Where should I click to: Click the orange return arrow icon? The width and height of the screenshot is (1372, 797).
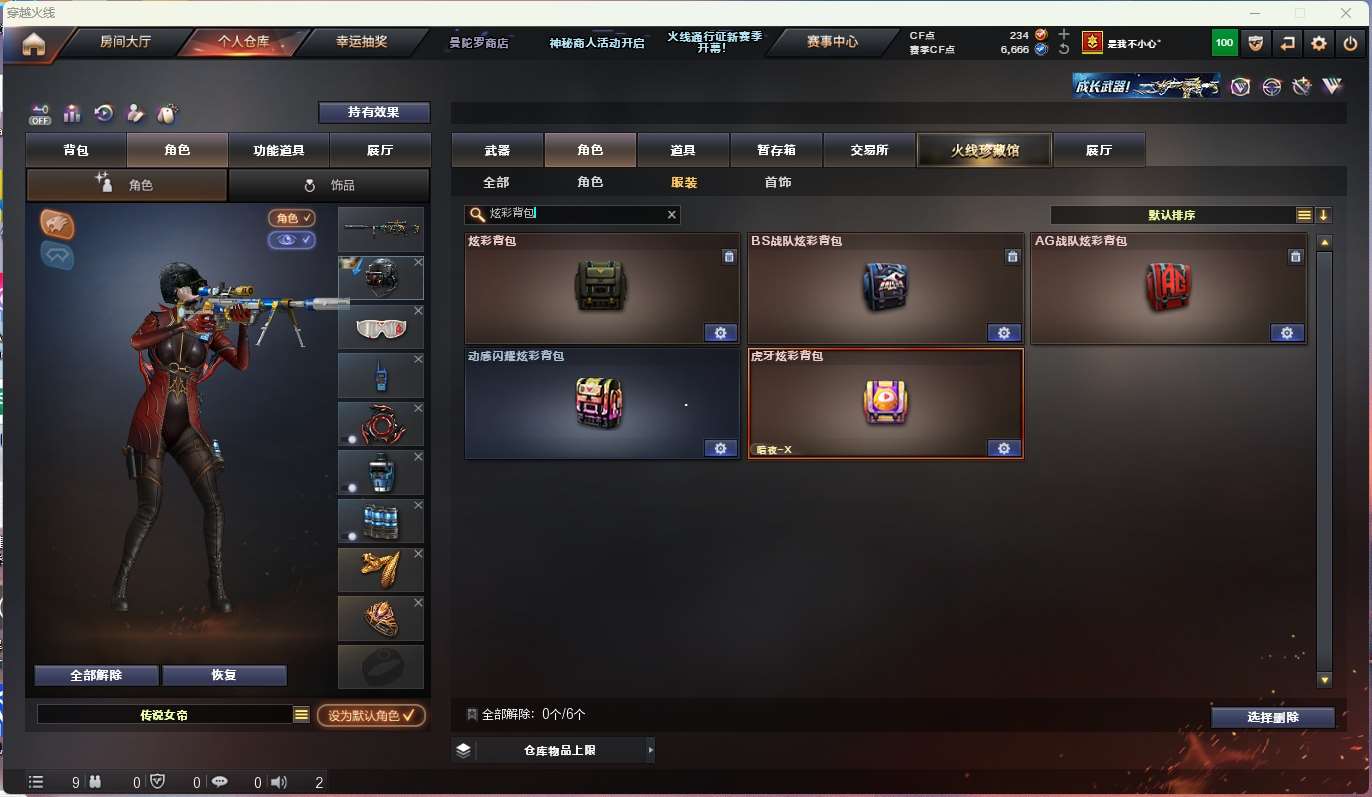tap(1288, 43)
